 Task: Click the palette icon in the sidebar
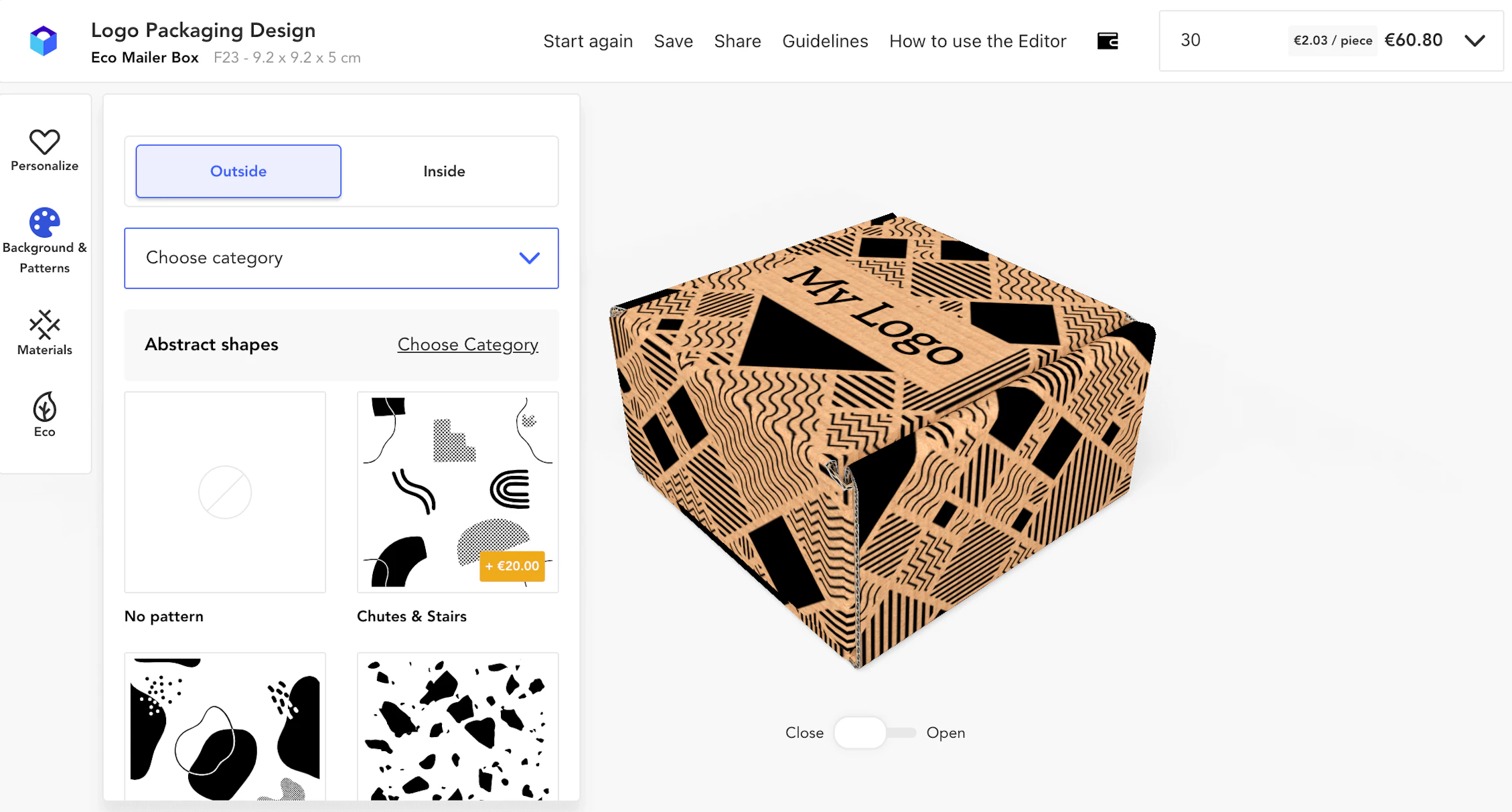44,223
